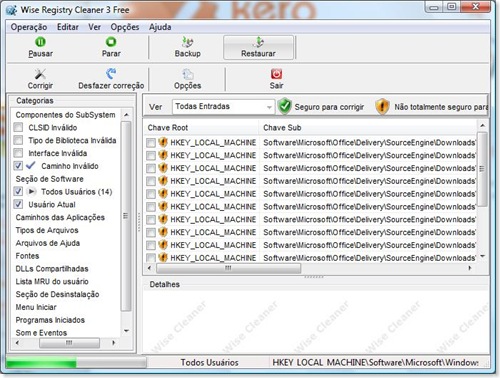Click the blue checkmark beside Caminho Inválido
Viewport: 500px width, 378px height.
(31, 165)
